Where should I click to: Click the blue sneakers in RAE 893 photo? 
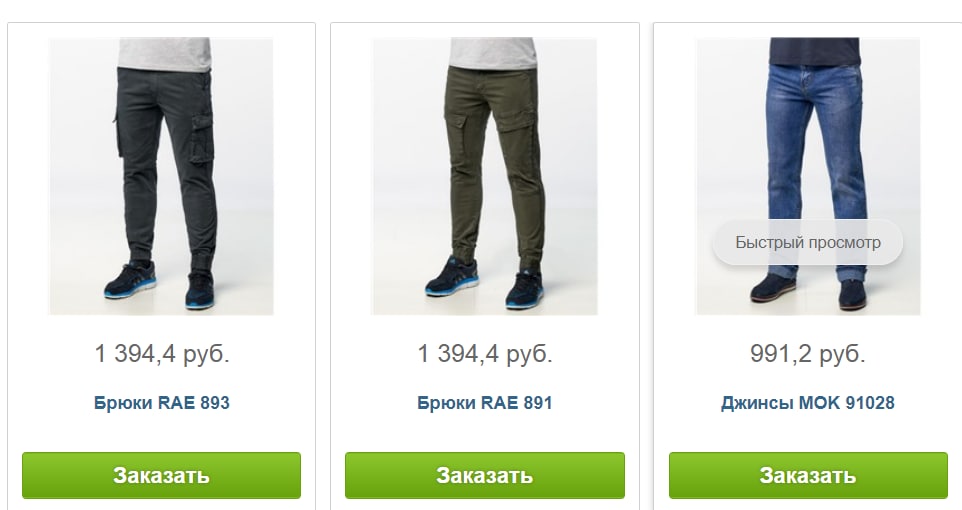click(x=160, y=284)
